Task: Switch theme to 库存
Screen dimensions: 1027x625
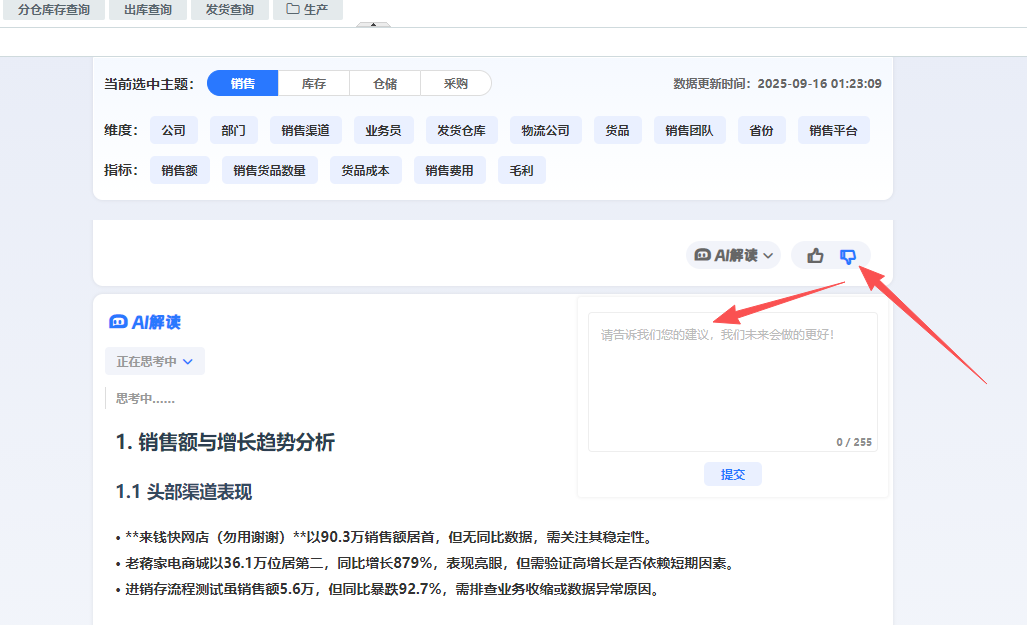Action: [314, 84]
